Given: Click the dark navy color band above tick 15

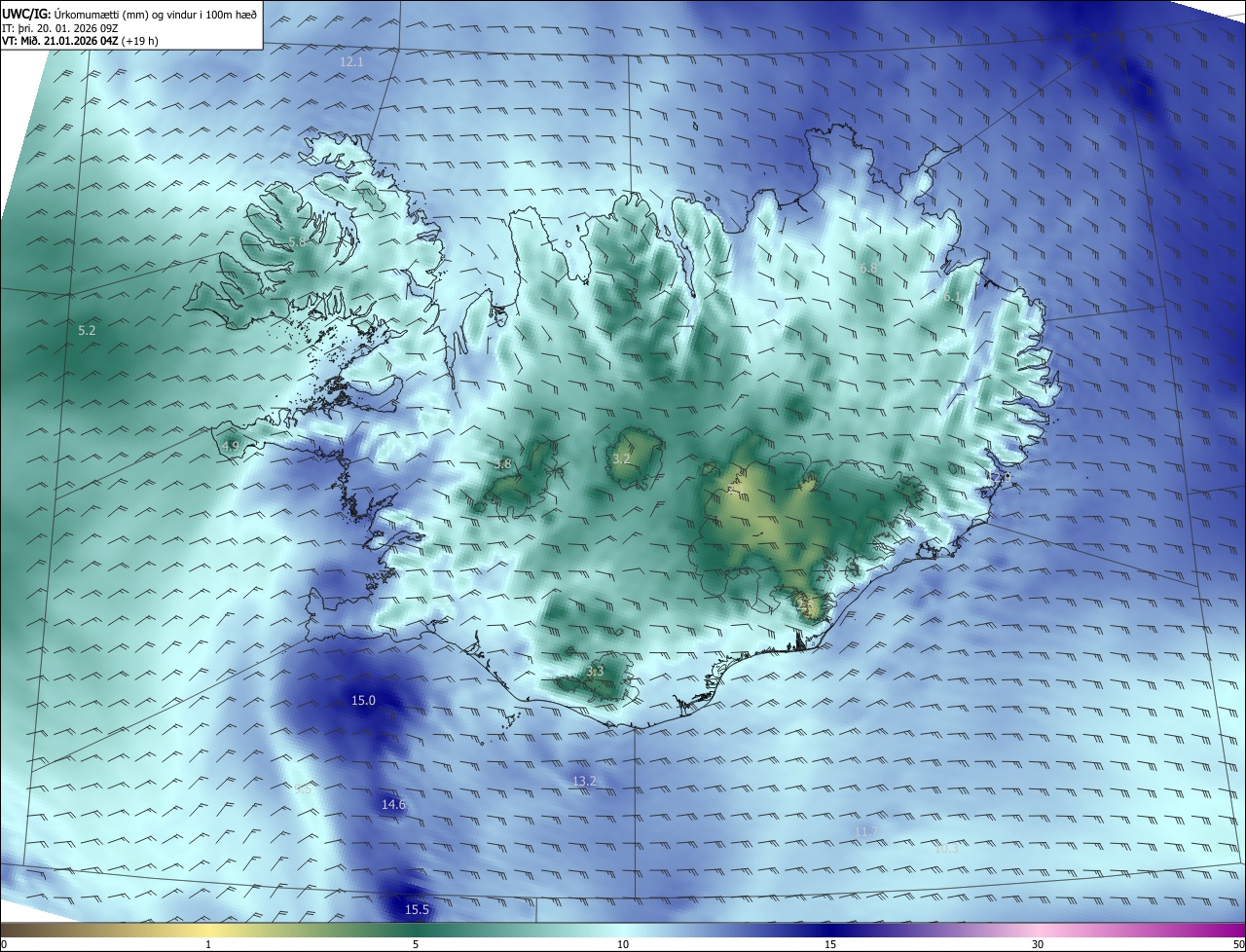Looking at the screenshot, I should 830,930.
